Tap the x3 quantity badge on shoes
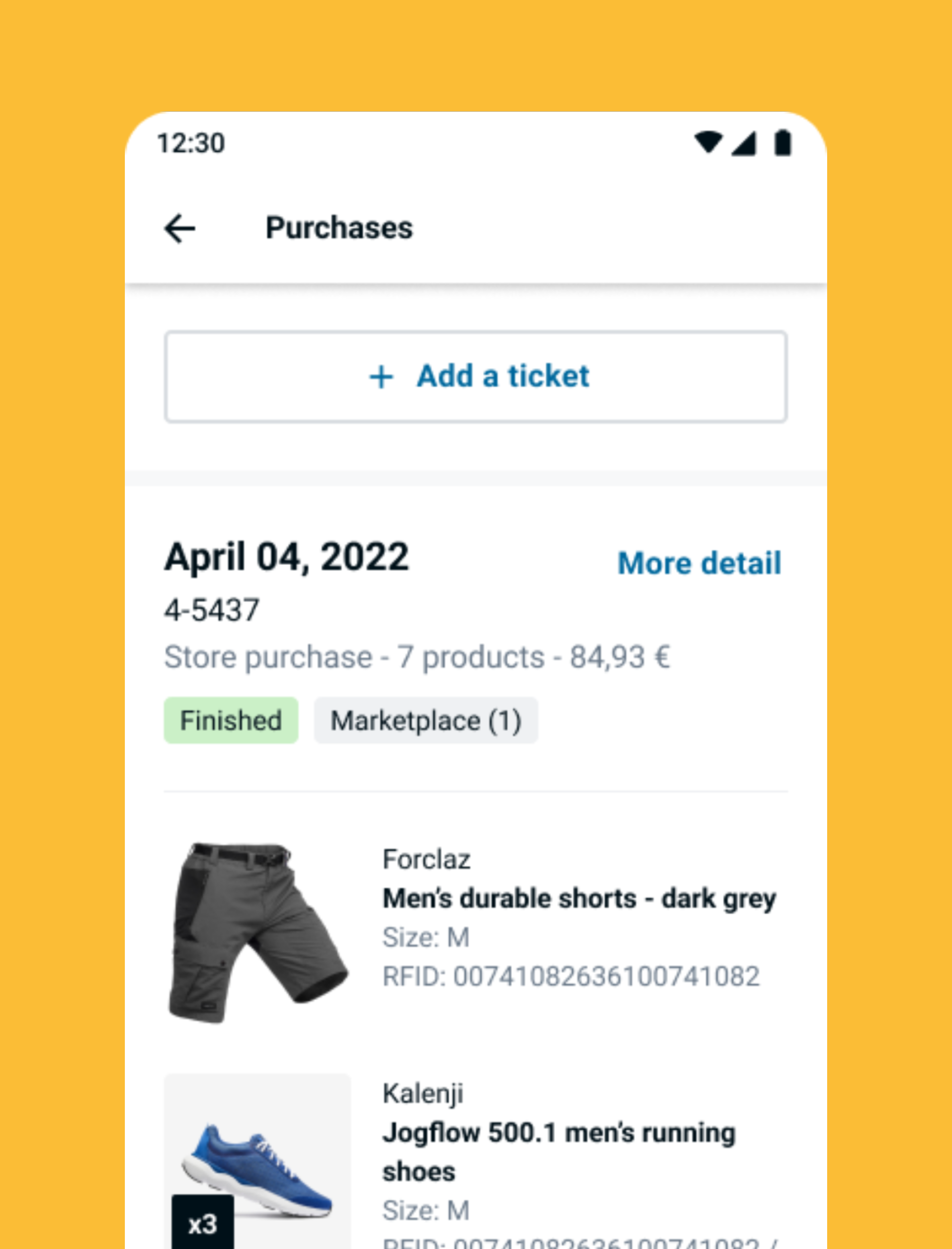This screenshot has width=952, height=1249. click(202, 1225)
